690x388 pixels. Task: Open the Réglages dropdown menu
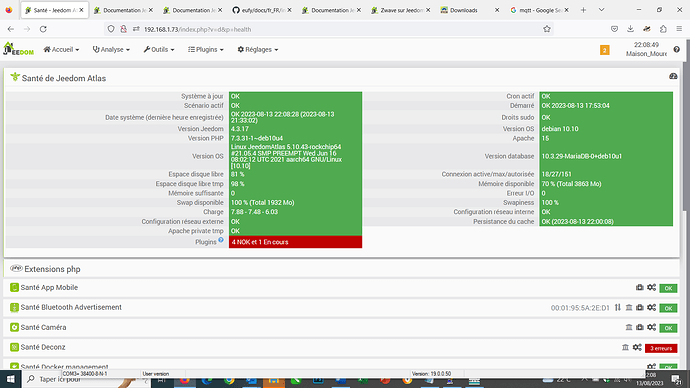[258, 50]
